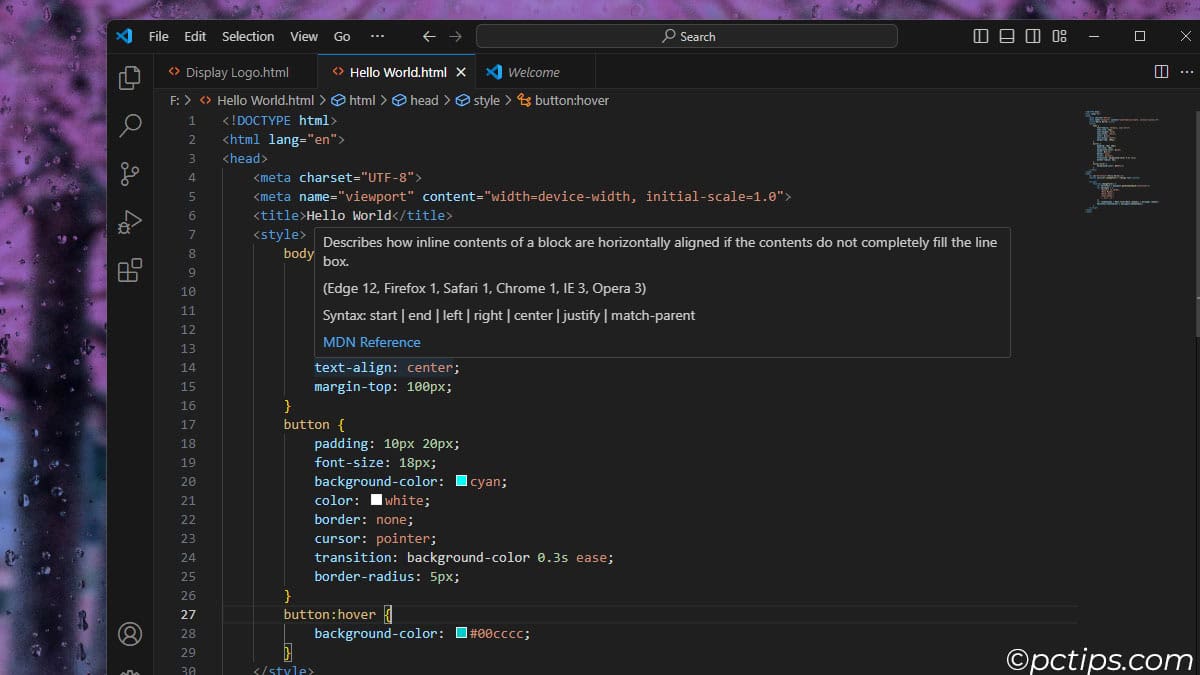Click the MDN Reference link
The width and height of the screenshot is (1200, 675).
[x=371, y=342]
